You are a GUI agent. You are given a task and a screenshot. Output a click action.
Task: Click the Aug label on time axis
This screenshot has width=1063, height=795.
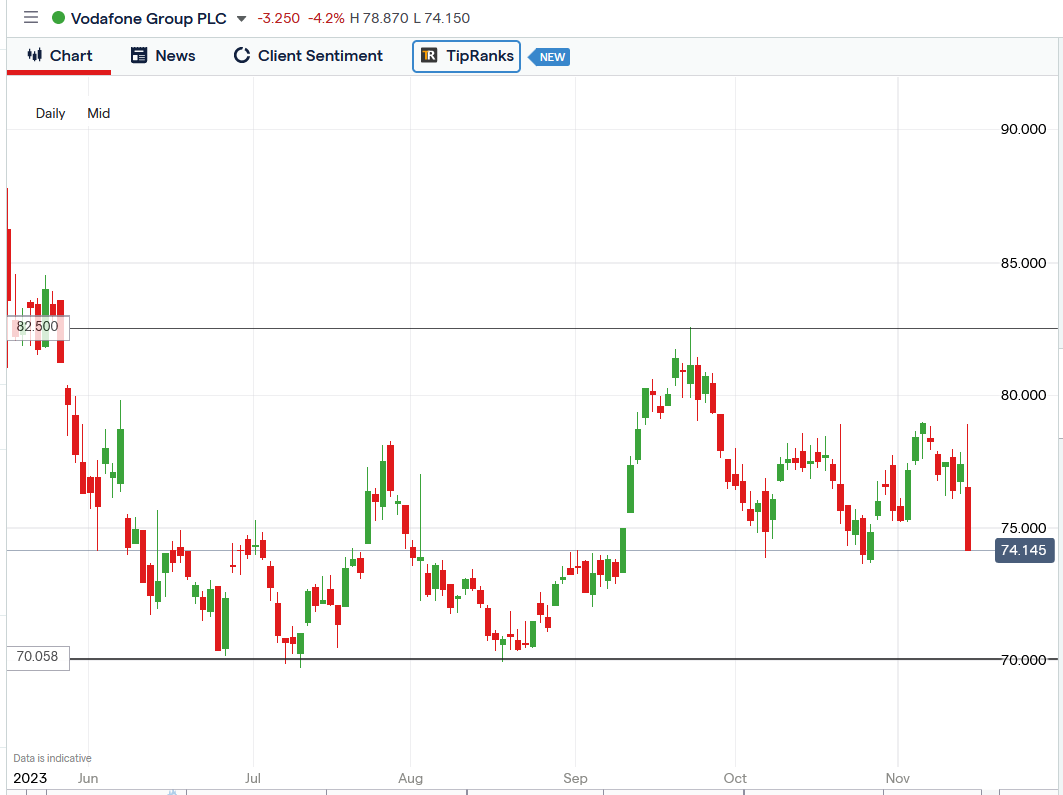[x=410, y=778]
